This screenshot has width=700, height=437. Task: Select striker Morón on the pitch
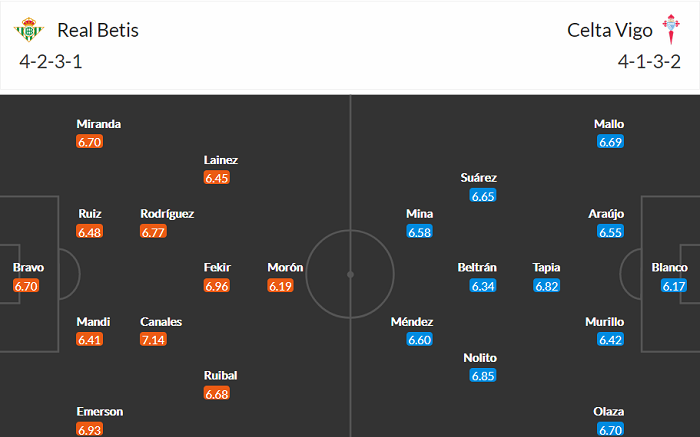[285, 267]
